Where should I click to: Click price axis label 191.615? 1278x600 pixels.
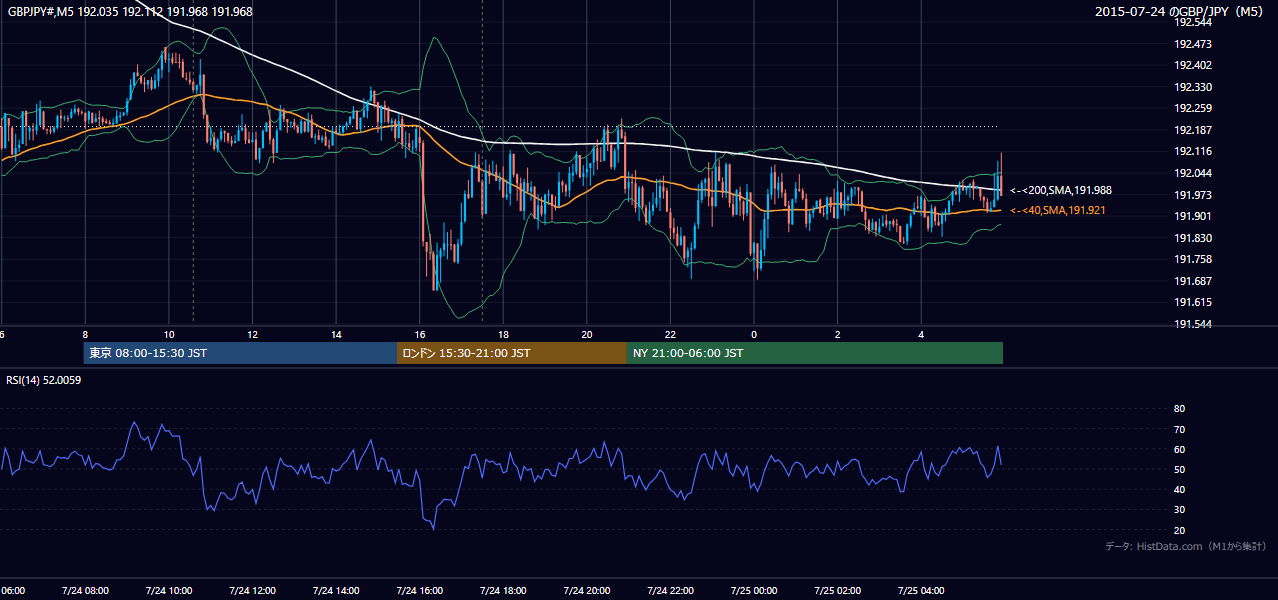(1192, 302)
